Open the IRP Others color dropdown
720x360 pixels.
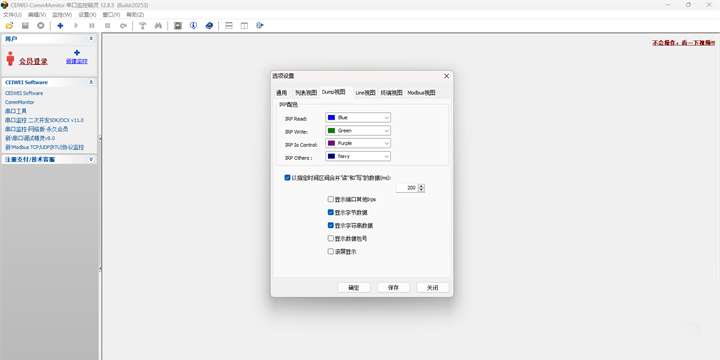coord(358,156)
